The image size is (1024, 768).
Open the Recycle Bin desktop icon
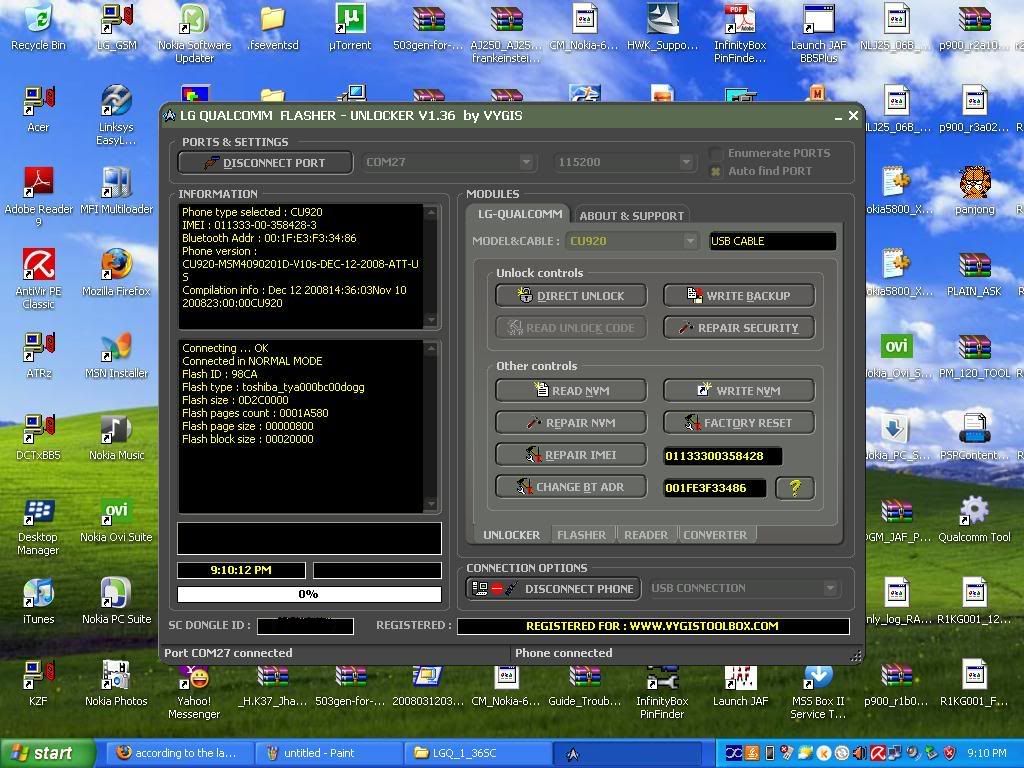click(39, 27)
